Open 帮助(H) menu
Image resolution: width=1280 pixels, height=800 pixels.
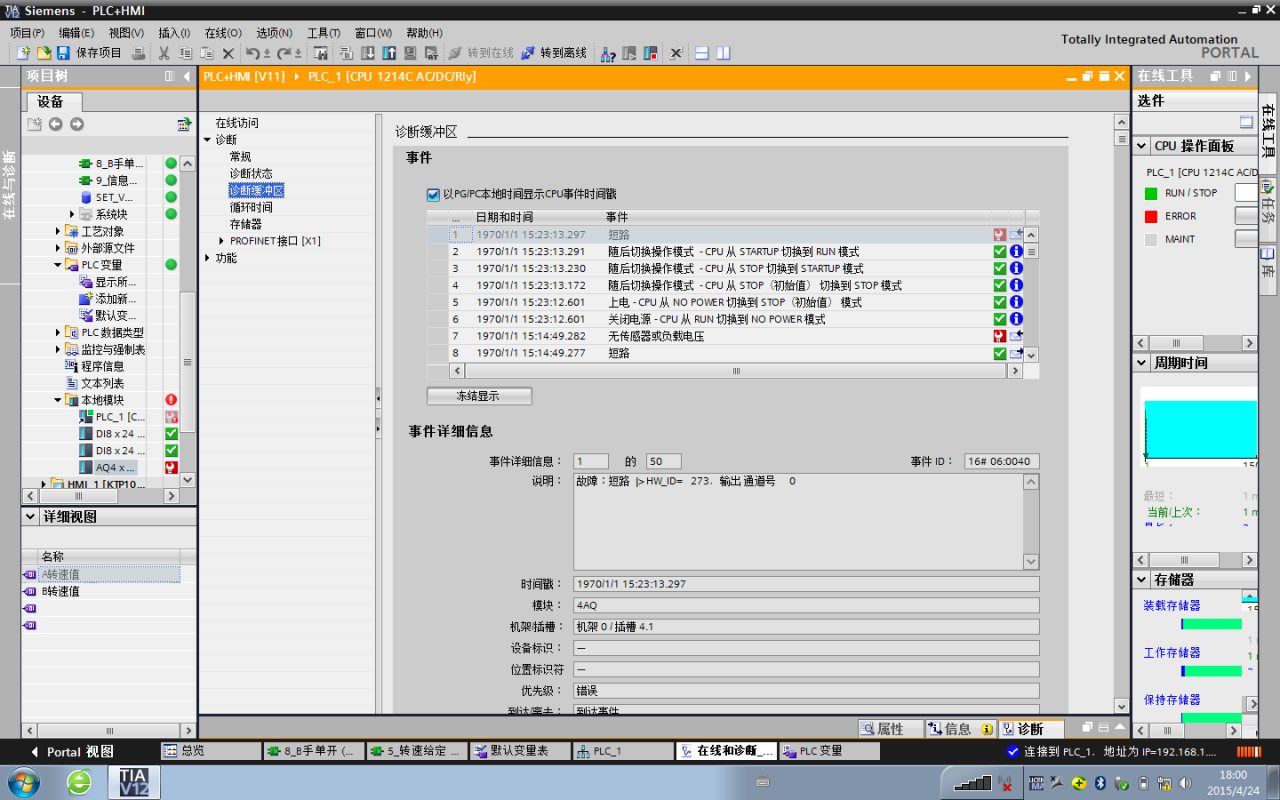pyautogui.click(x=424, y=33)
